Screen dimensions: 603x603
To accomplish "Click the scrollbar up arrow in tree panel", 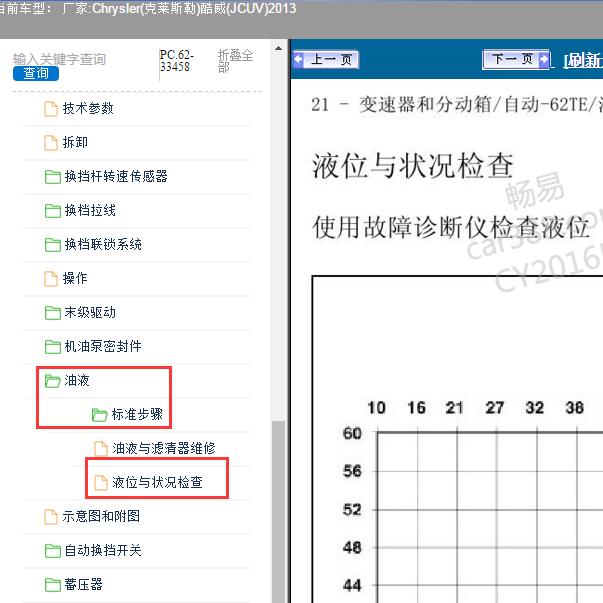I will point(278,49).
